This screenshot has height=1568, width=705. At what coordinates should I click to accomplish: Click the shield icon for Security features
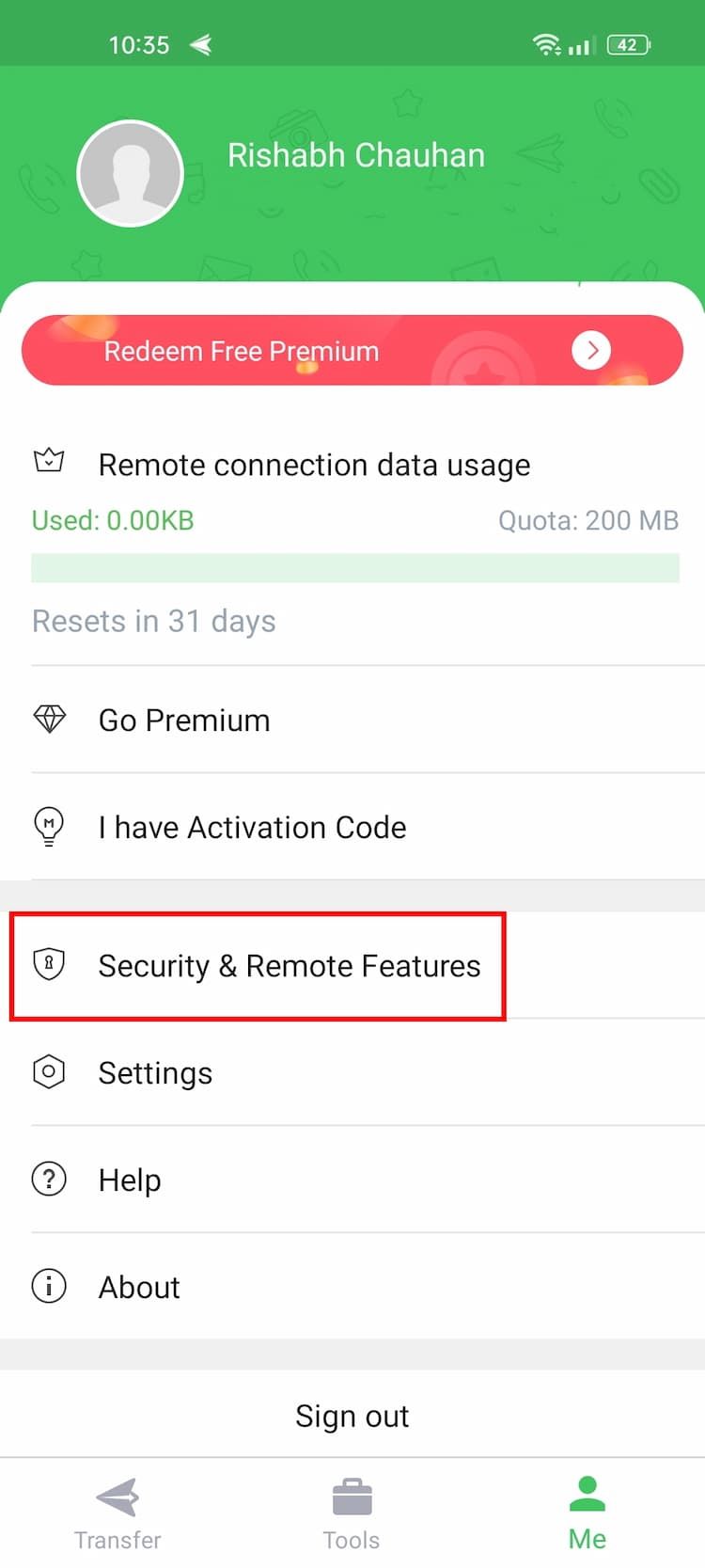coord(49,964)
